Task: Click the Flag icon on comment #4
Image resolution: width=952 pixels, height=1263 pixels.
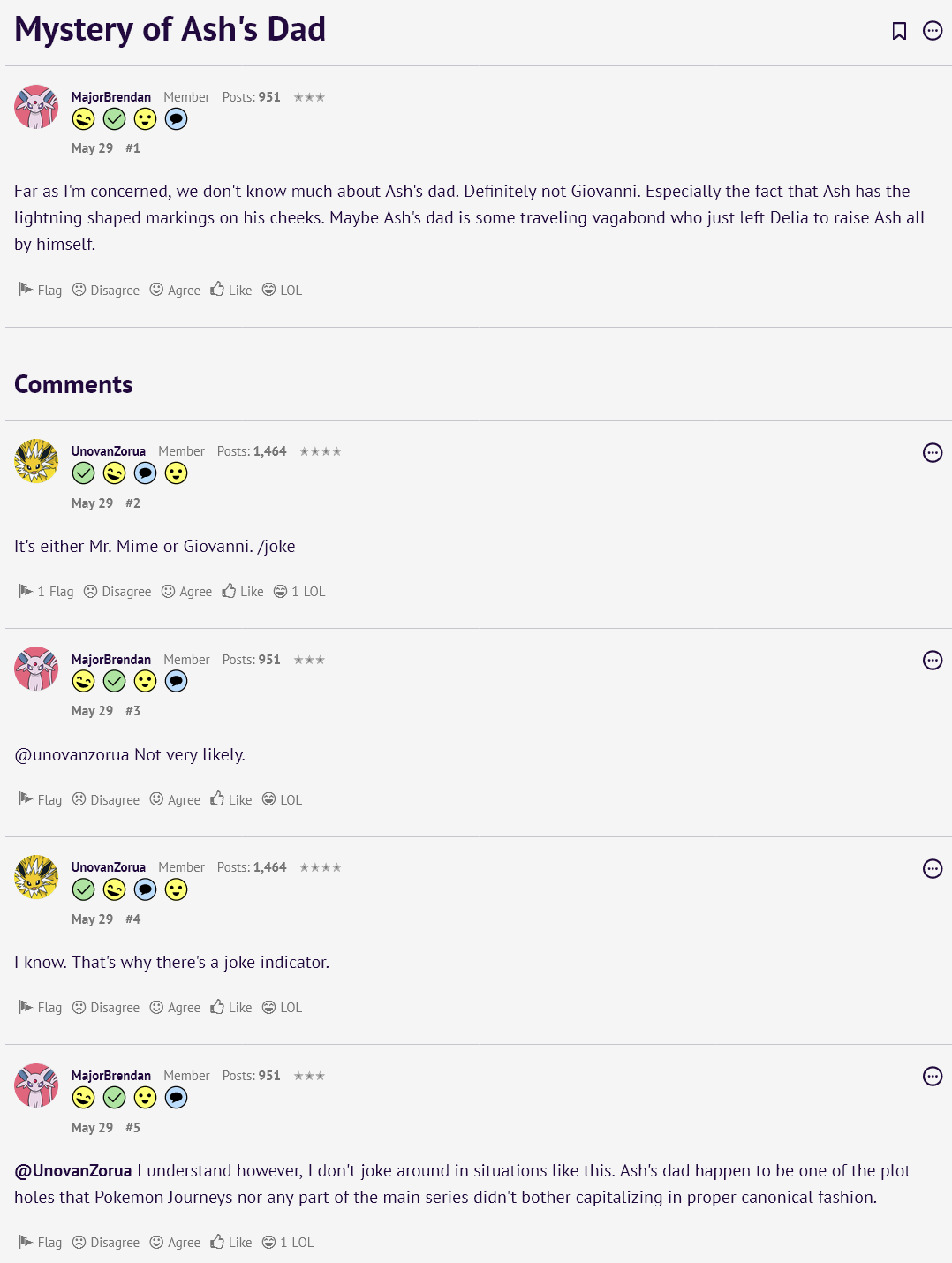Action: pos(26,1007)
